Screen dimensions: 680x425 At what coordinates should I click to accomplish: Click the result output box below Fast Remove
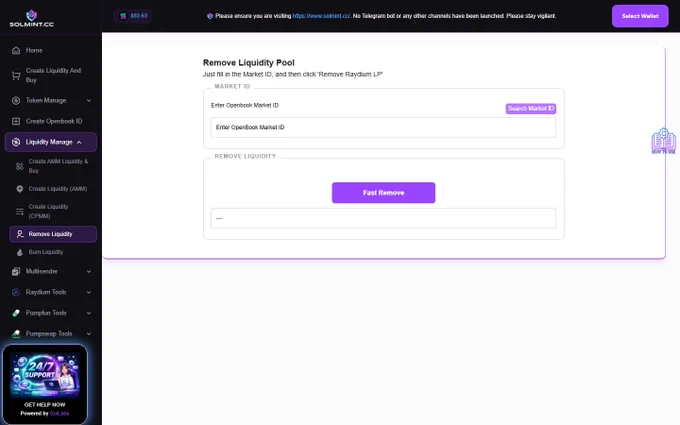383,219
